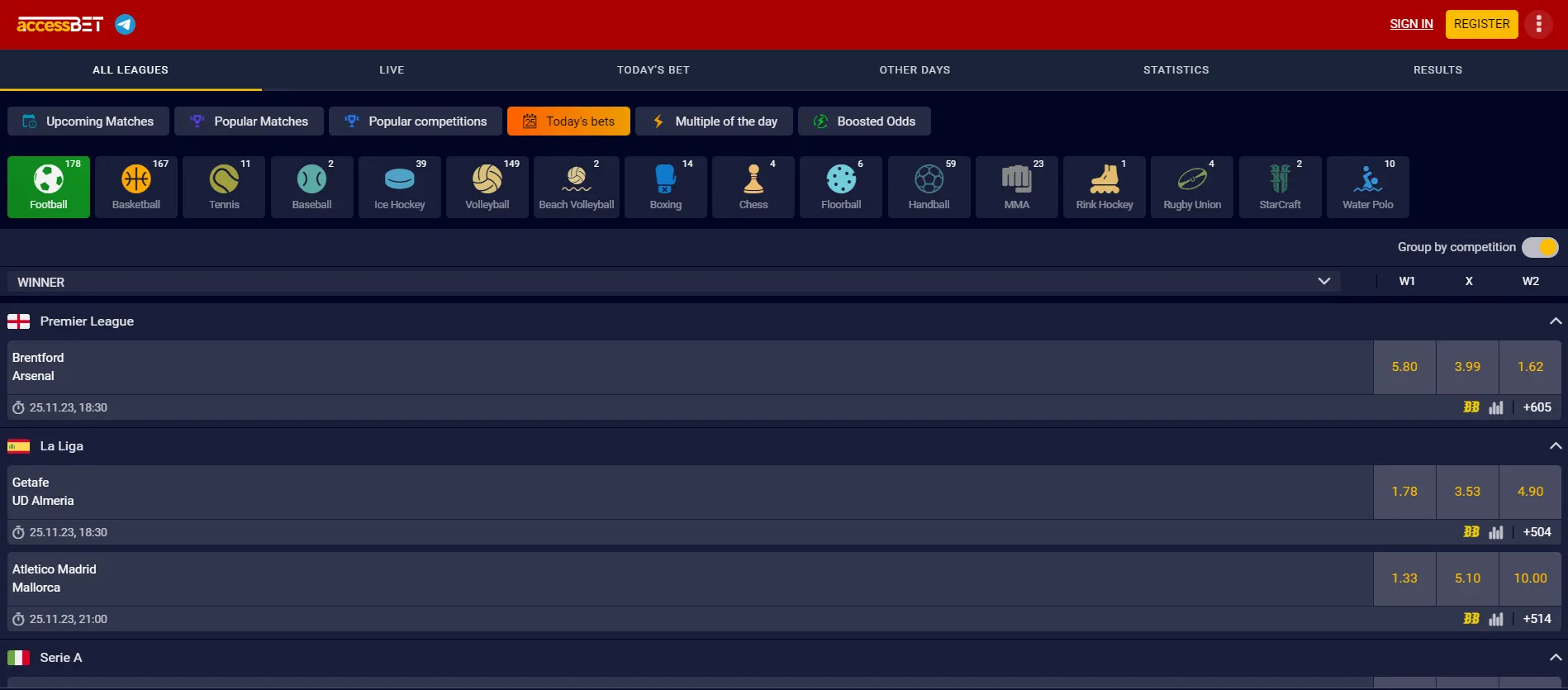Show Popular competitions filter
Screen dimensions: 1568x690
tap(416, 121)
